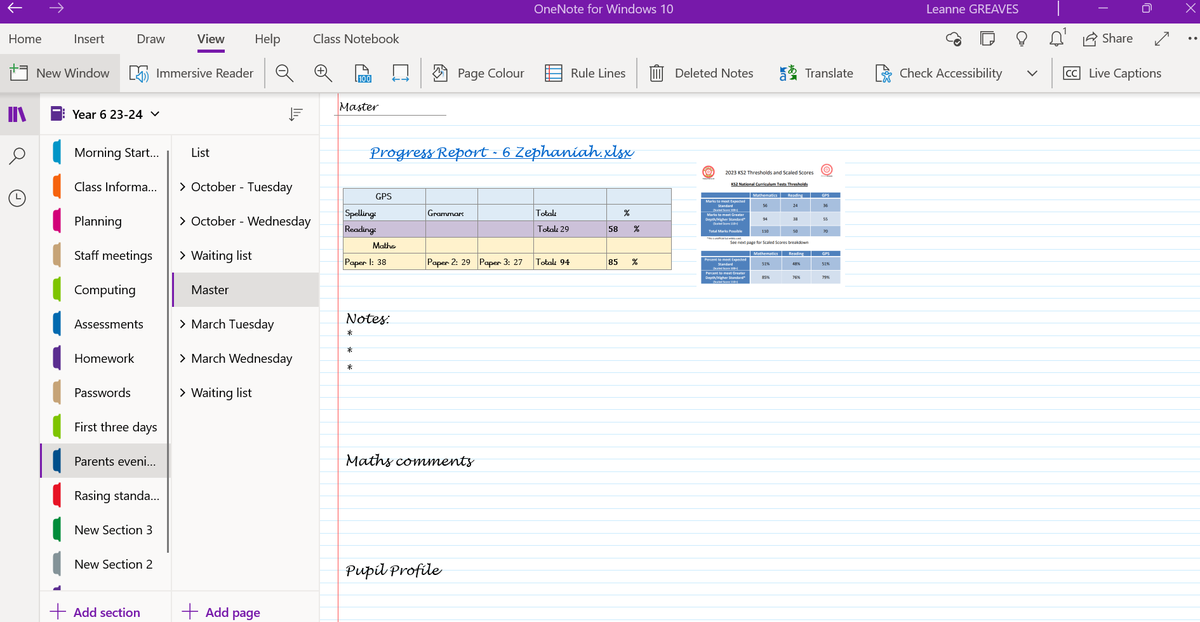Set zoom to 100%
Screen dimensions: 1200x622
(362, 73)
